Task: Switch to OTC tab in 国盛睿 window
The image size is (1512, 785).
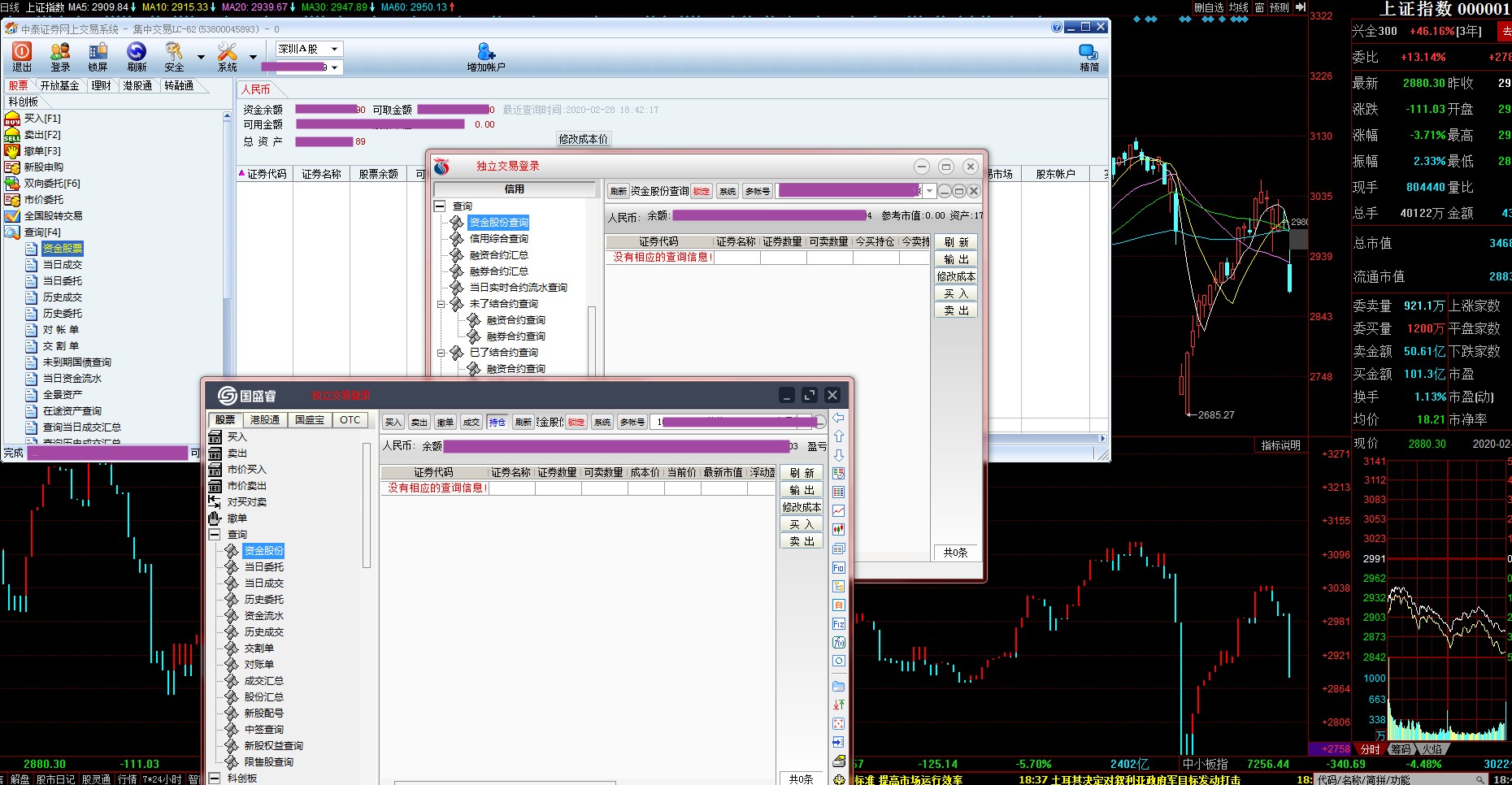Action: click(350, 420)
